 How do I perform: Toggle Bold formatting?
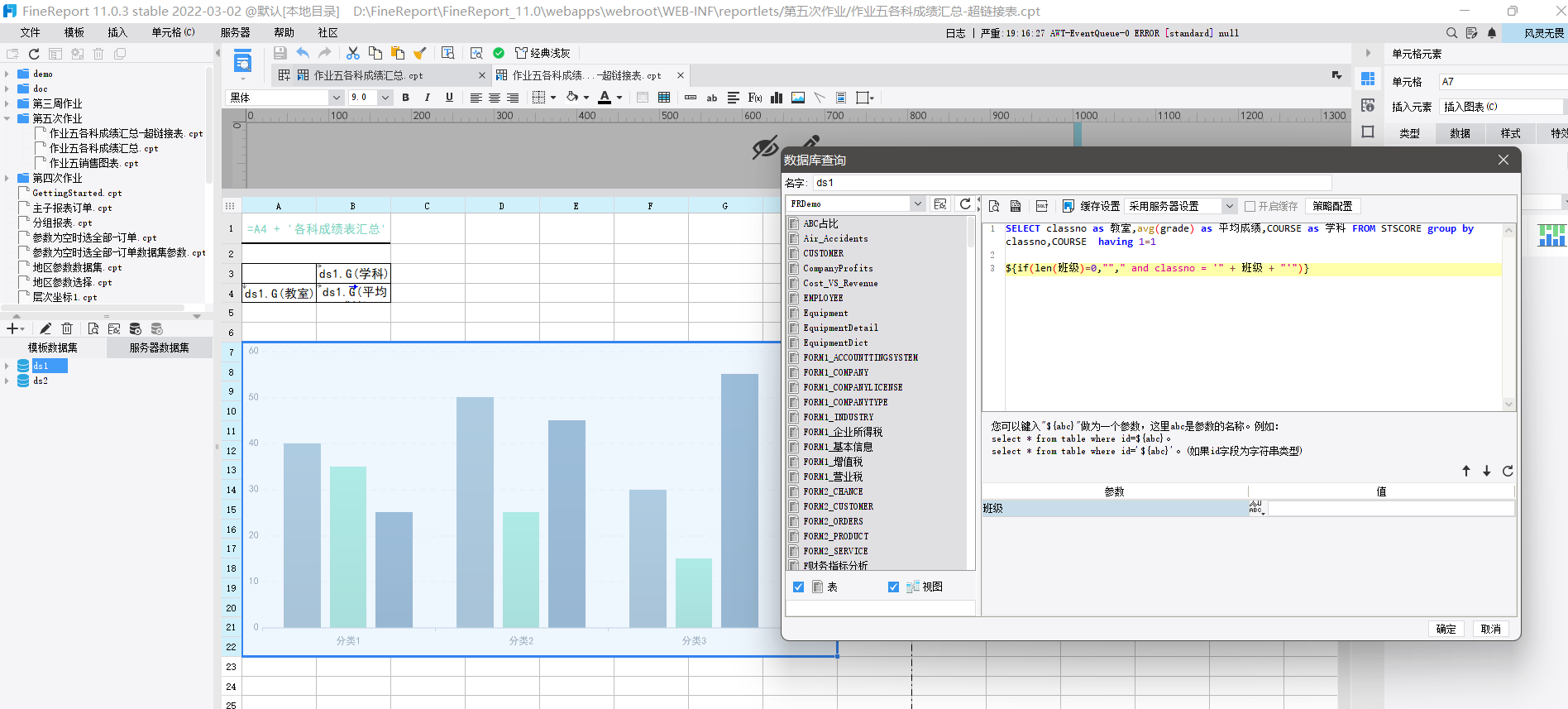(x=405, y=98)
